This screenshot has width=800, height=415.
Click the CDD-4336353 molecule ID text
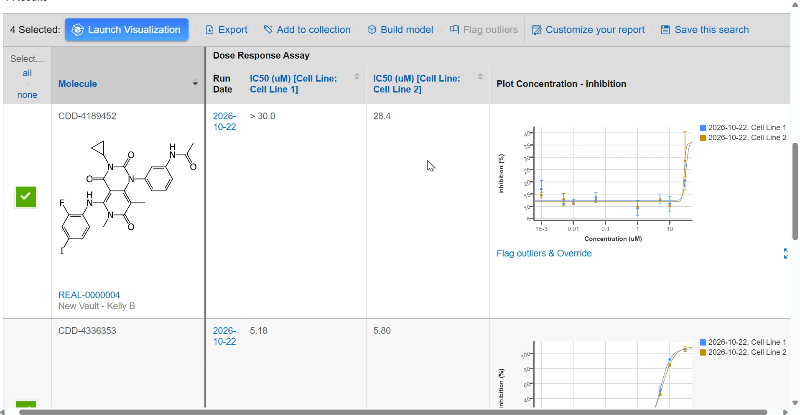pos(87,331)
